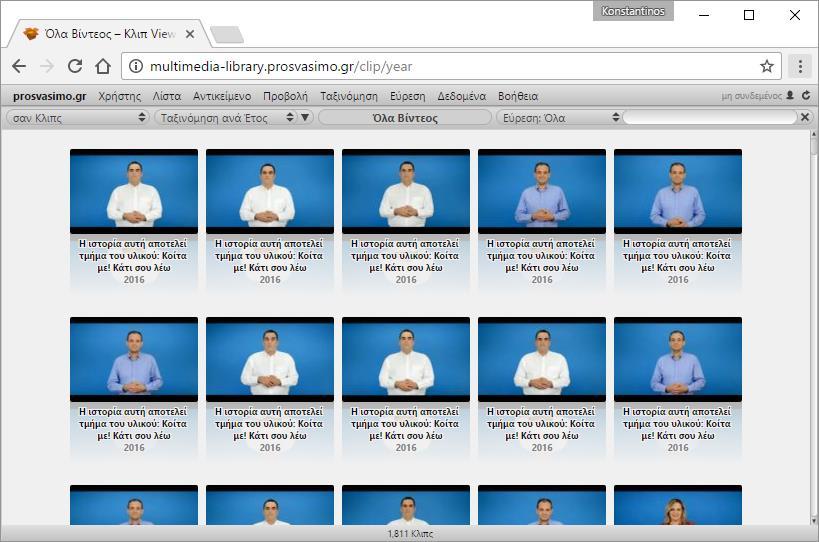Clear the search field with the X
The image size is (819, 542).
(805, 117)
